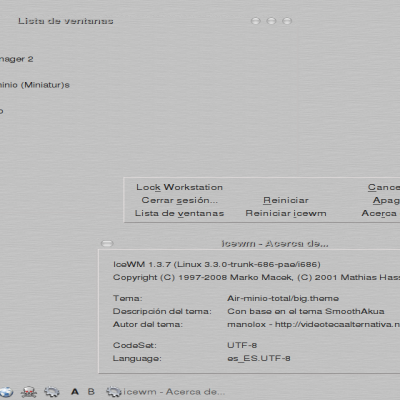Click the gear icon next to the skull
This screenshot has height=400, width=400.
[52, 392]
